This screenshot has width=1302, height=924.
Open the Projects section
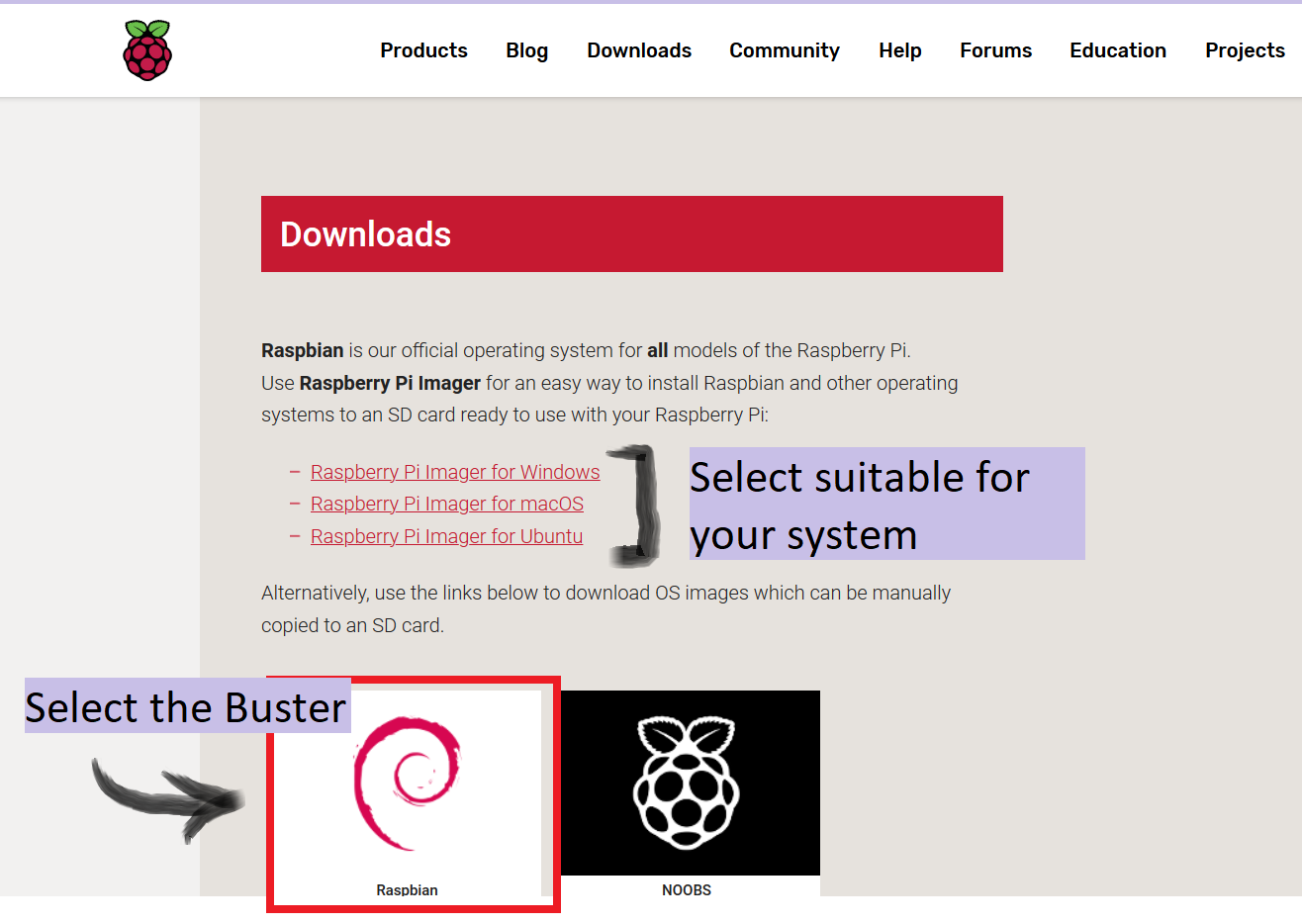point(1244,49)
